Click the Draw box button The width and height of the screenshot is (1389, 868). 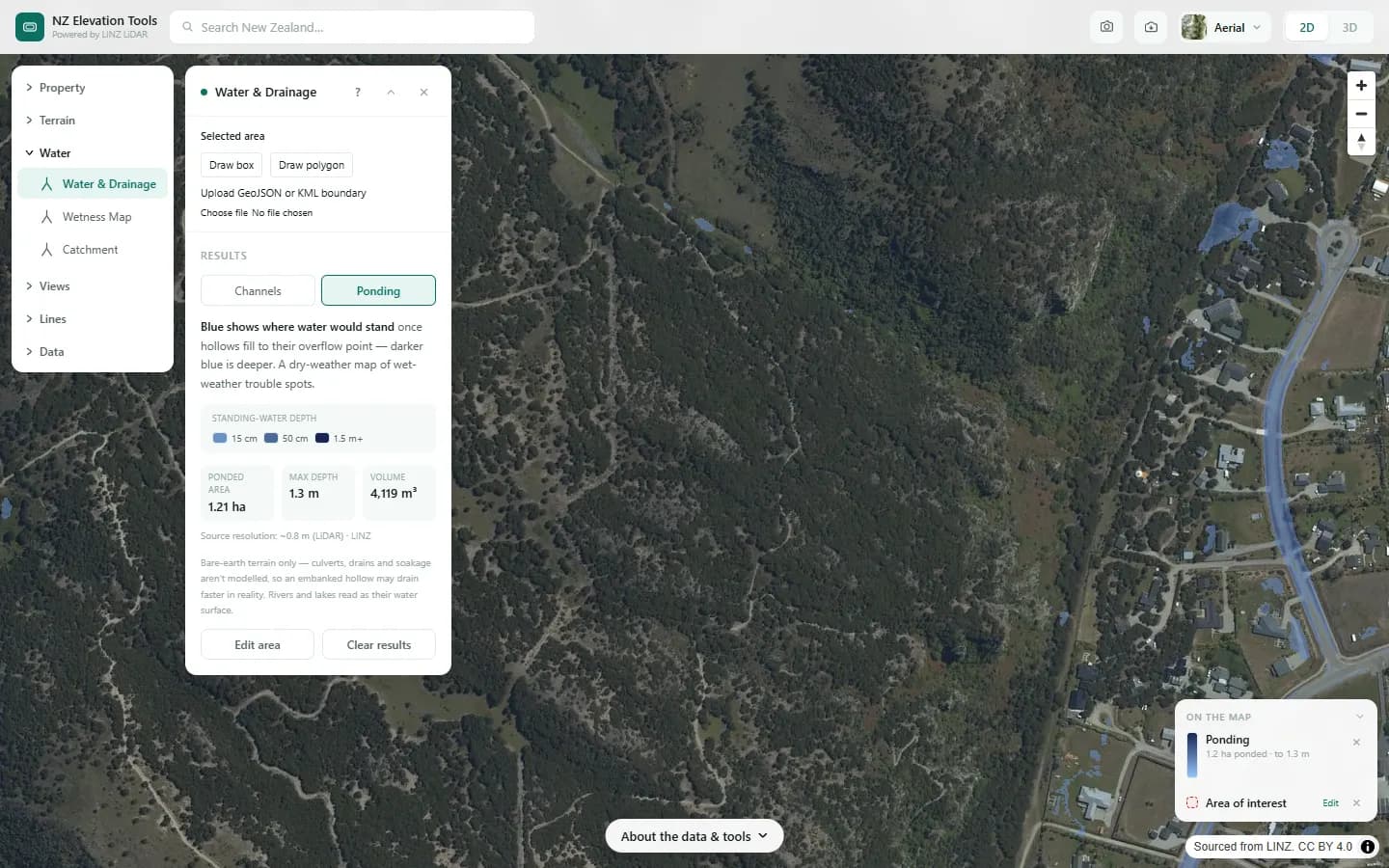pos(231,165)
